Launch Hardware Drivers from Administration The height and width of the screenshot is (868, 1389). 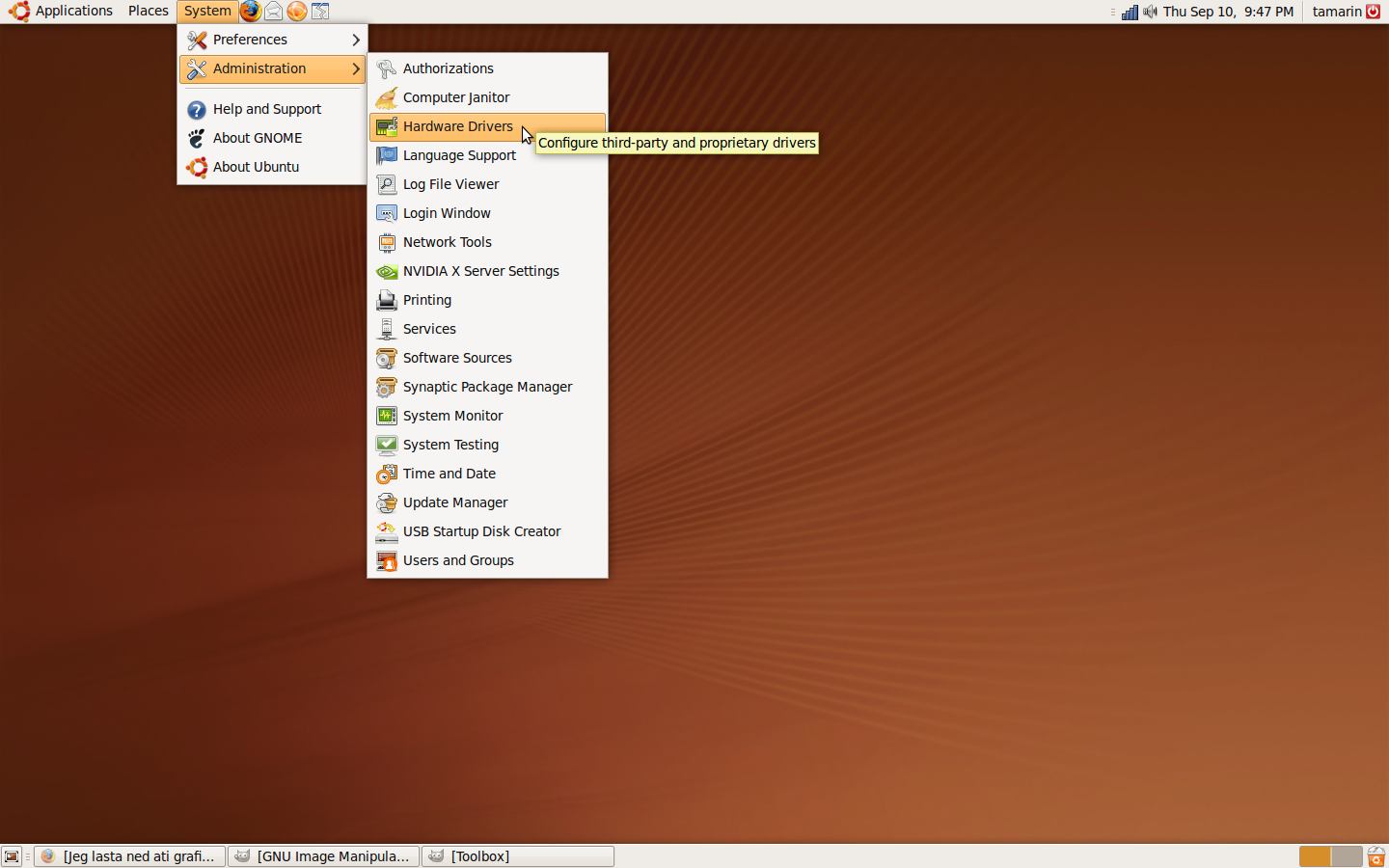tap(487, 126)
